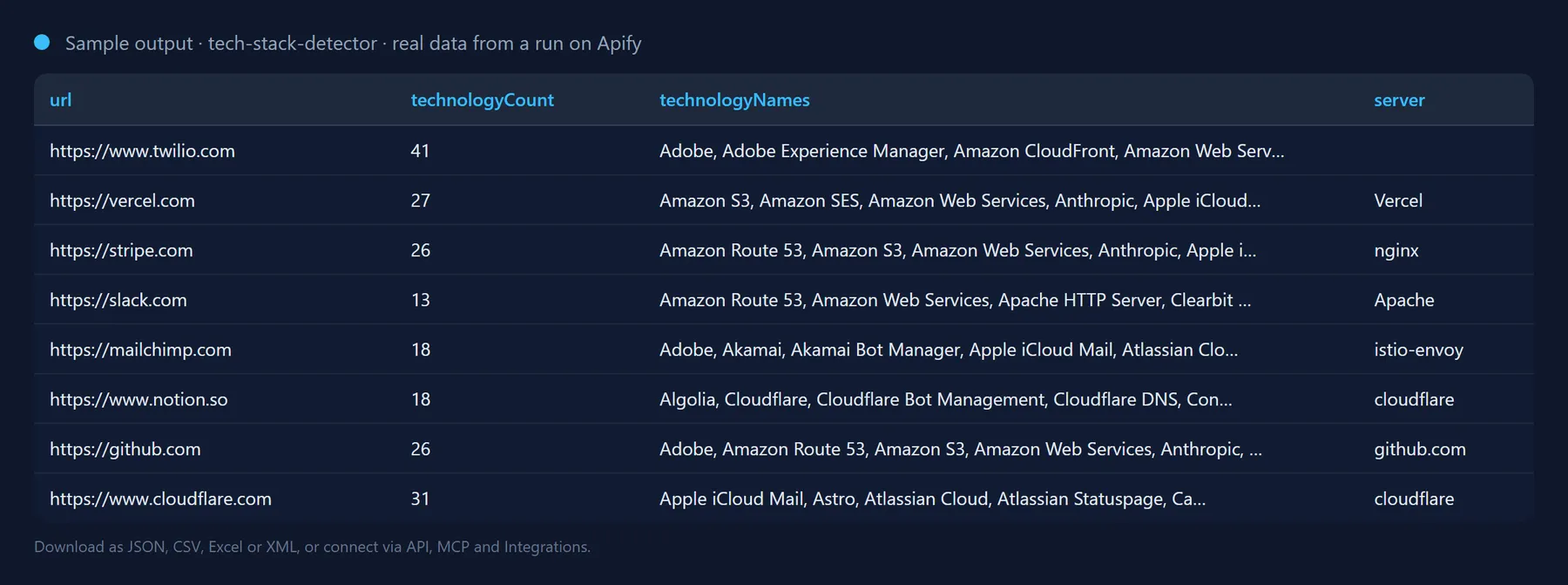Click the technology names cell in the stripe row
The height and width of the screenshot is (585, 1568).
point(957,250)
